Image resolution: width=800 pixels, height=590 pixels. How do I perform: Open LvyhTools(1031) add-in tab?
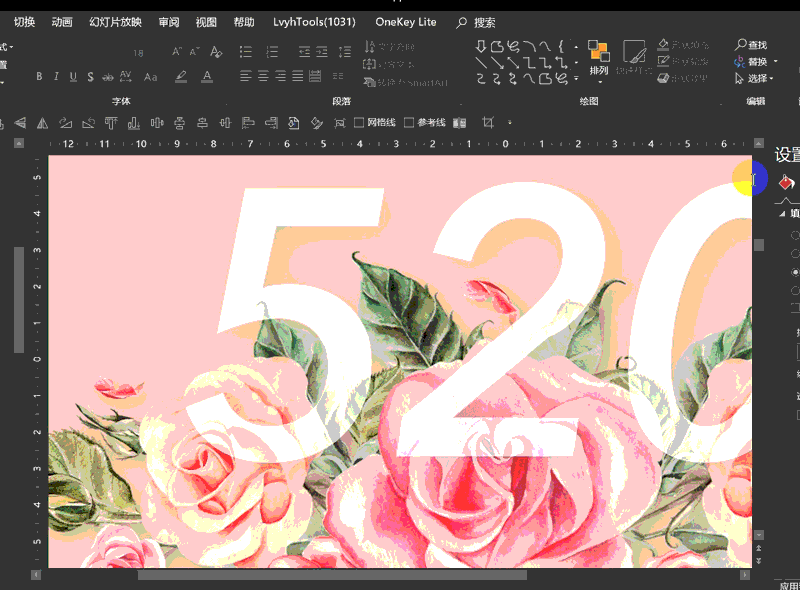point(314,22)
